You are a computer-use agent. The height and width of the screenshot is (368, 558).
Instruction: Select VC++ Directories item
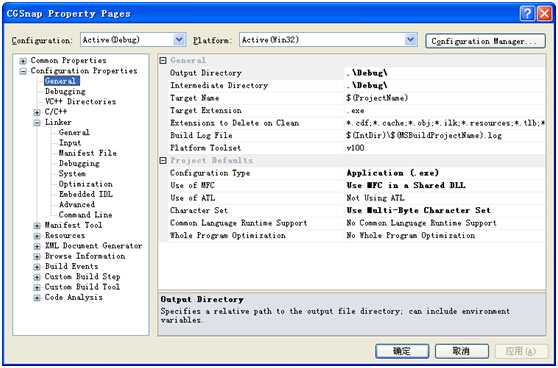tap(80, 101)
